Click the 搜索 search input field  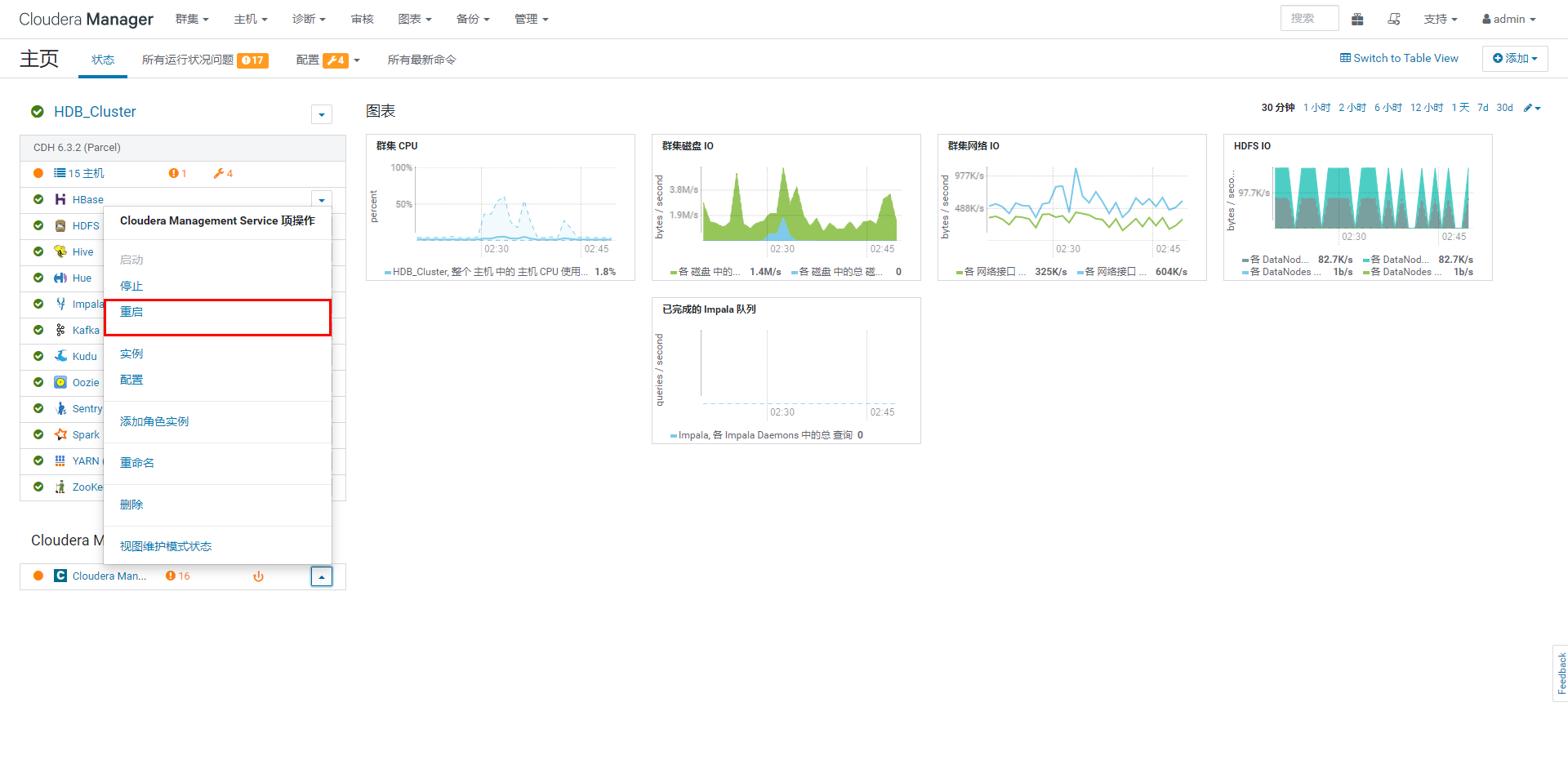[x=1309, y=17]
